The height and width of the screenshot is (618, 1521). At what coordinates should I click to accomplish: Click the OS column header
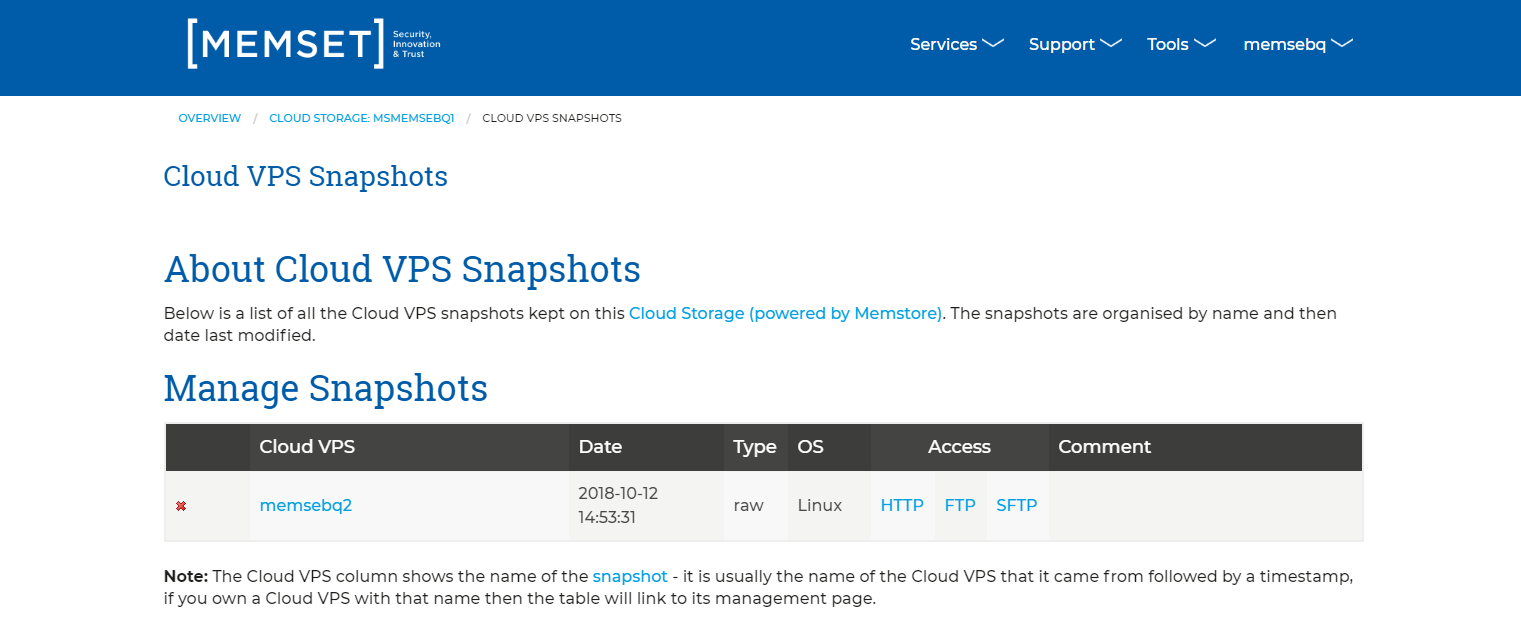point(829,447)
